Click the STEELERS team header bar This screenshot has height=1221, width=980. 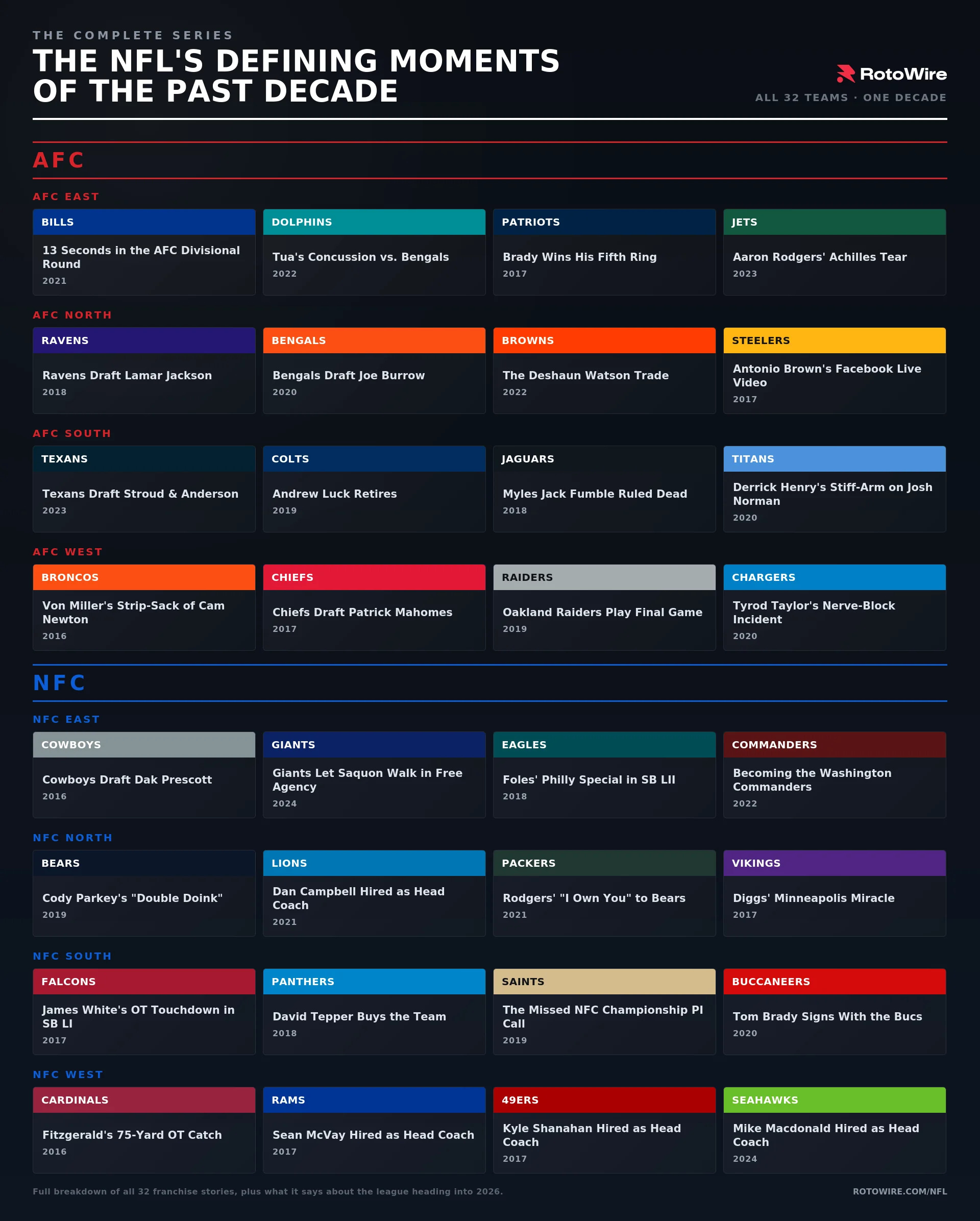click(x=835, y=340)
